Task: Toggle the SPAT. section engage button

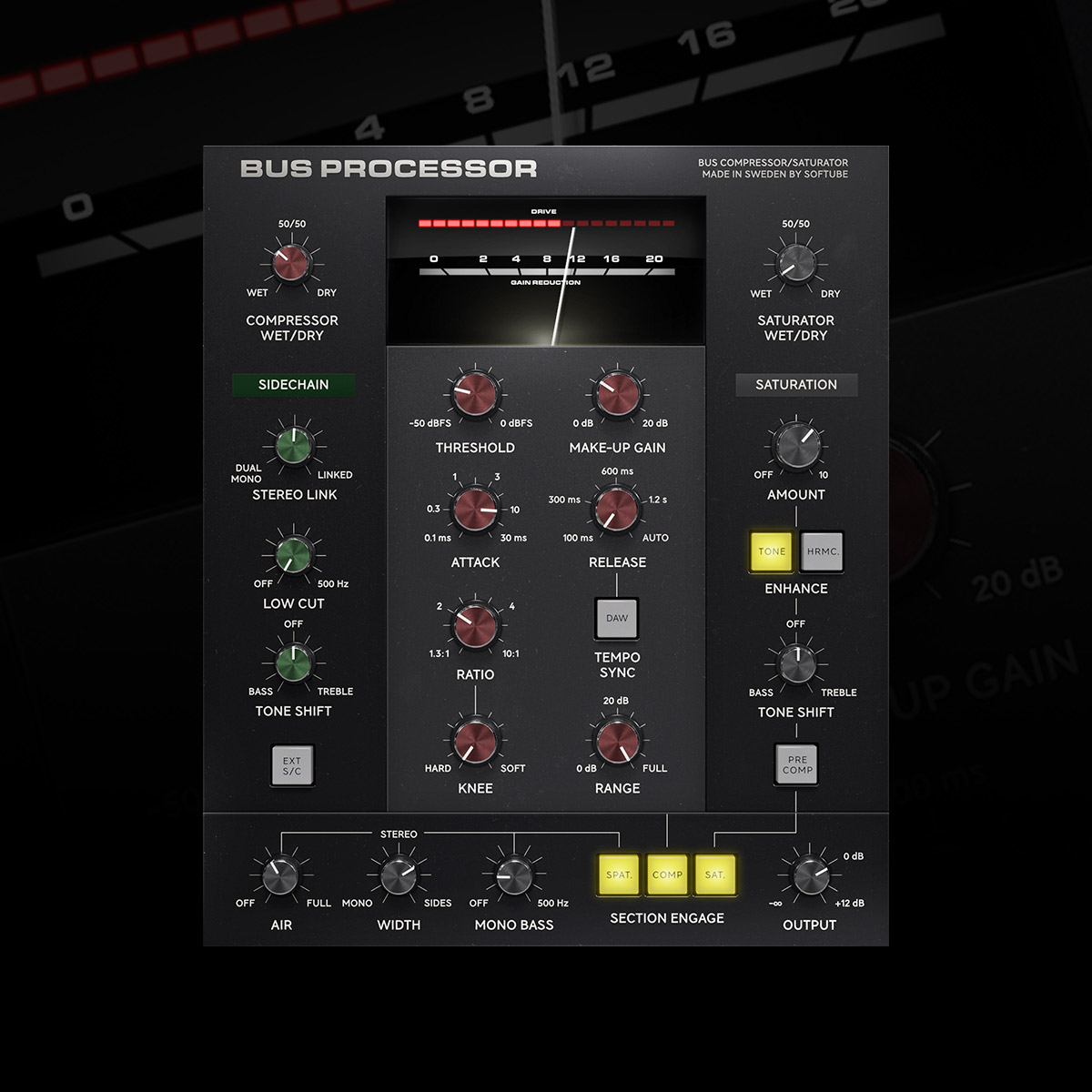Action: point(619,875)
